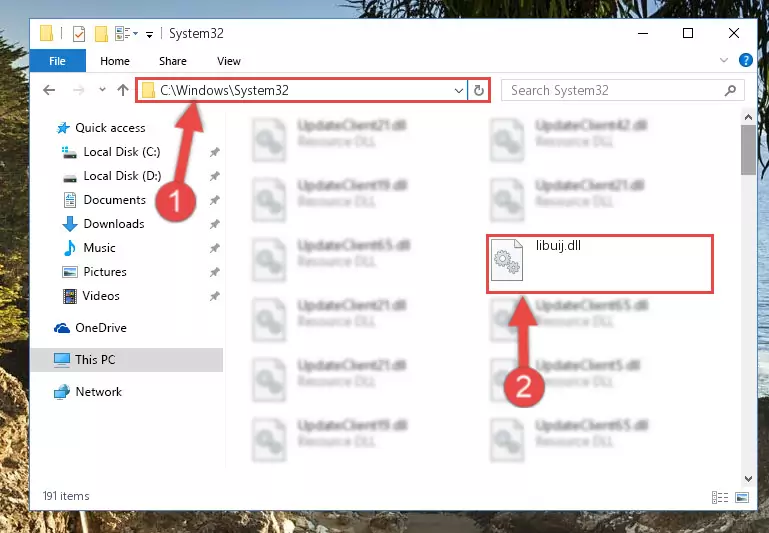Unpin Local Disk (C:) pin icon

point(215,152)
